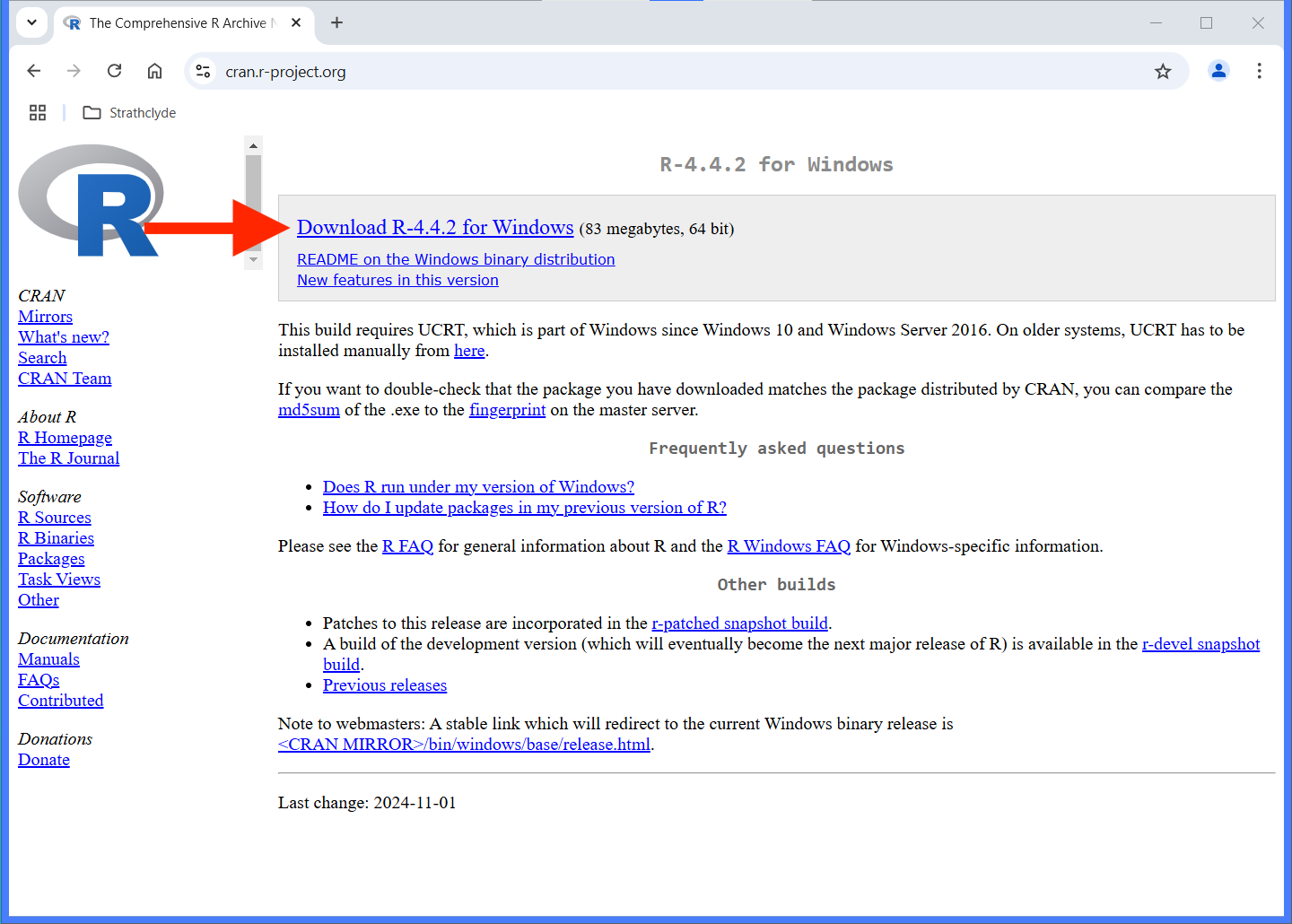
Task: Open Task Views sidebar link
Action: pyautogui.click(x=59, y=580)
